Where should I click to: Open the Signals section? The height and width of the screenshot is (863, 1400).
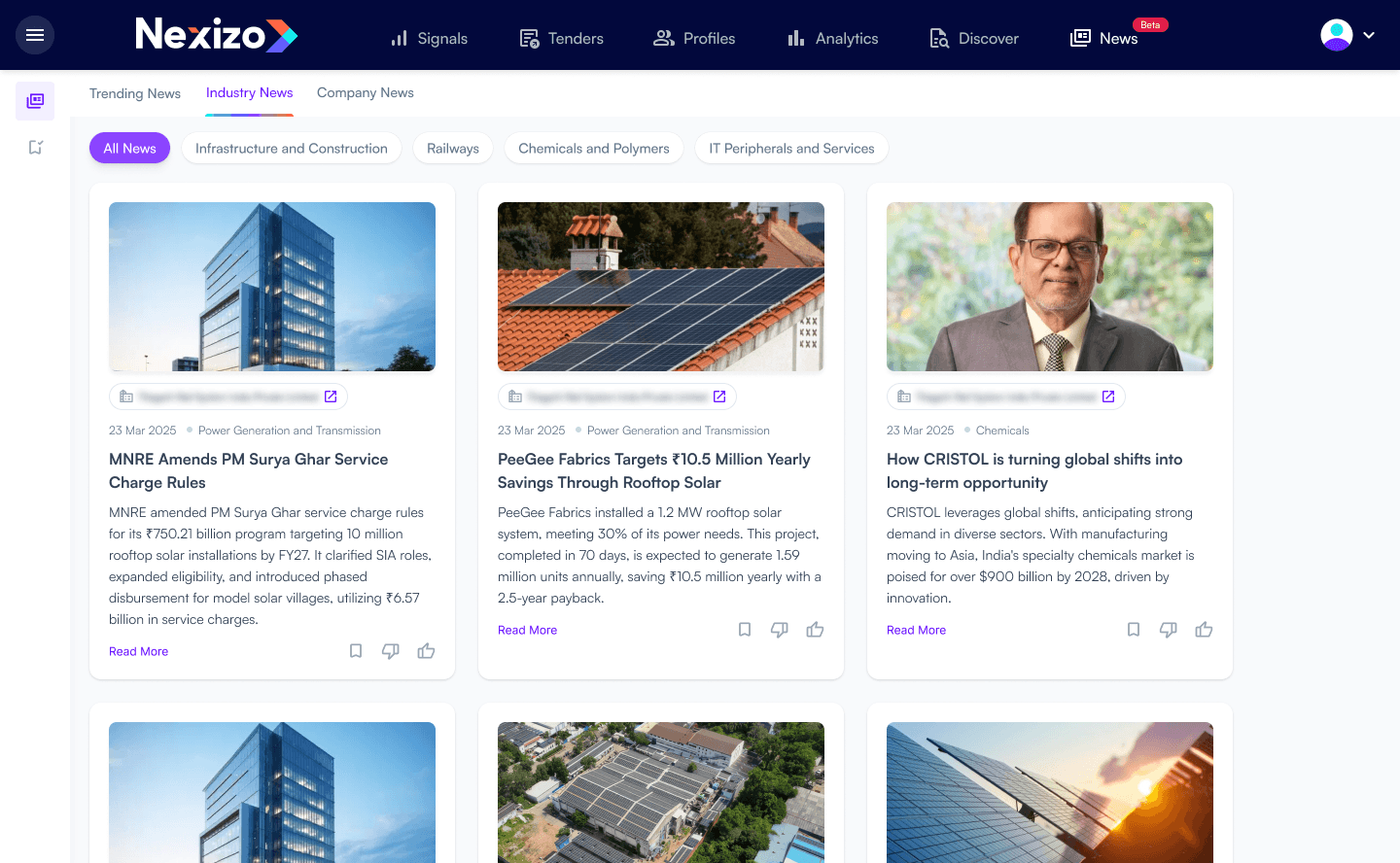[429, 38]
